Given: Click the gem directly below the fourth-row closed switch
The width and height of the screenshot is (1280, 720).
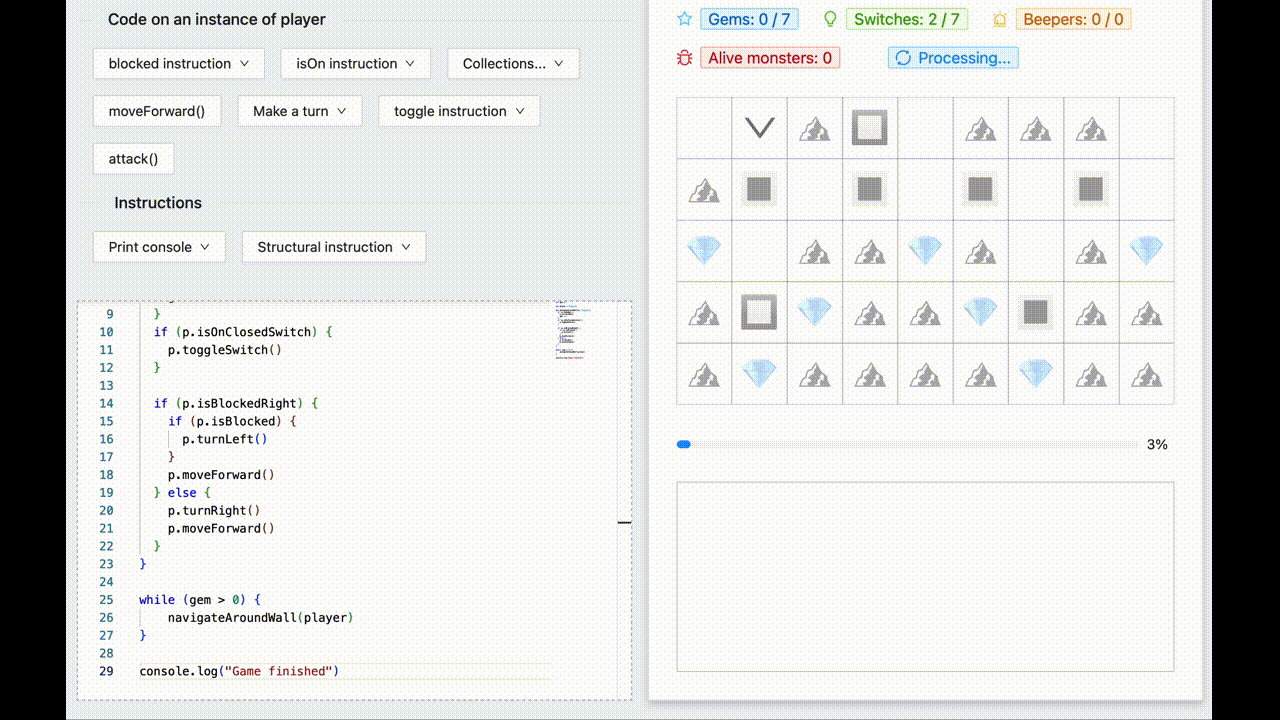Looking at the screenshot, I should [x=1036, y=374].
